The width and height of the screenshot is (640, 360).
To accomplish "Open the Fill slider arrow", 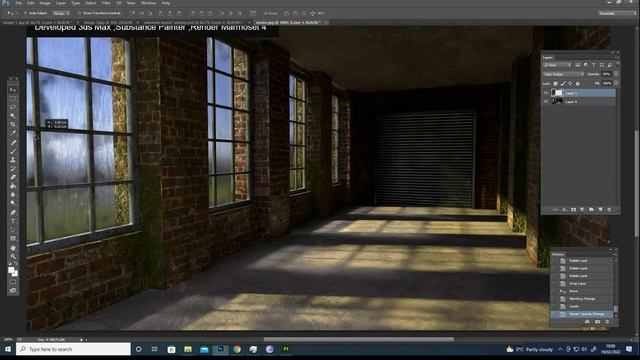I will pyautogui.click(x=616, y=84).
